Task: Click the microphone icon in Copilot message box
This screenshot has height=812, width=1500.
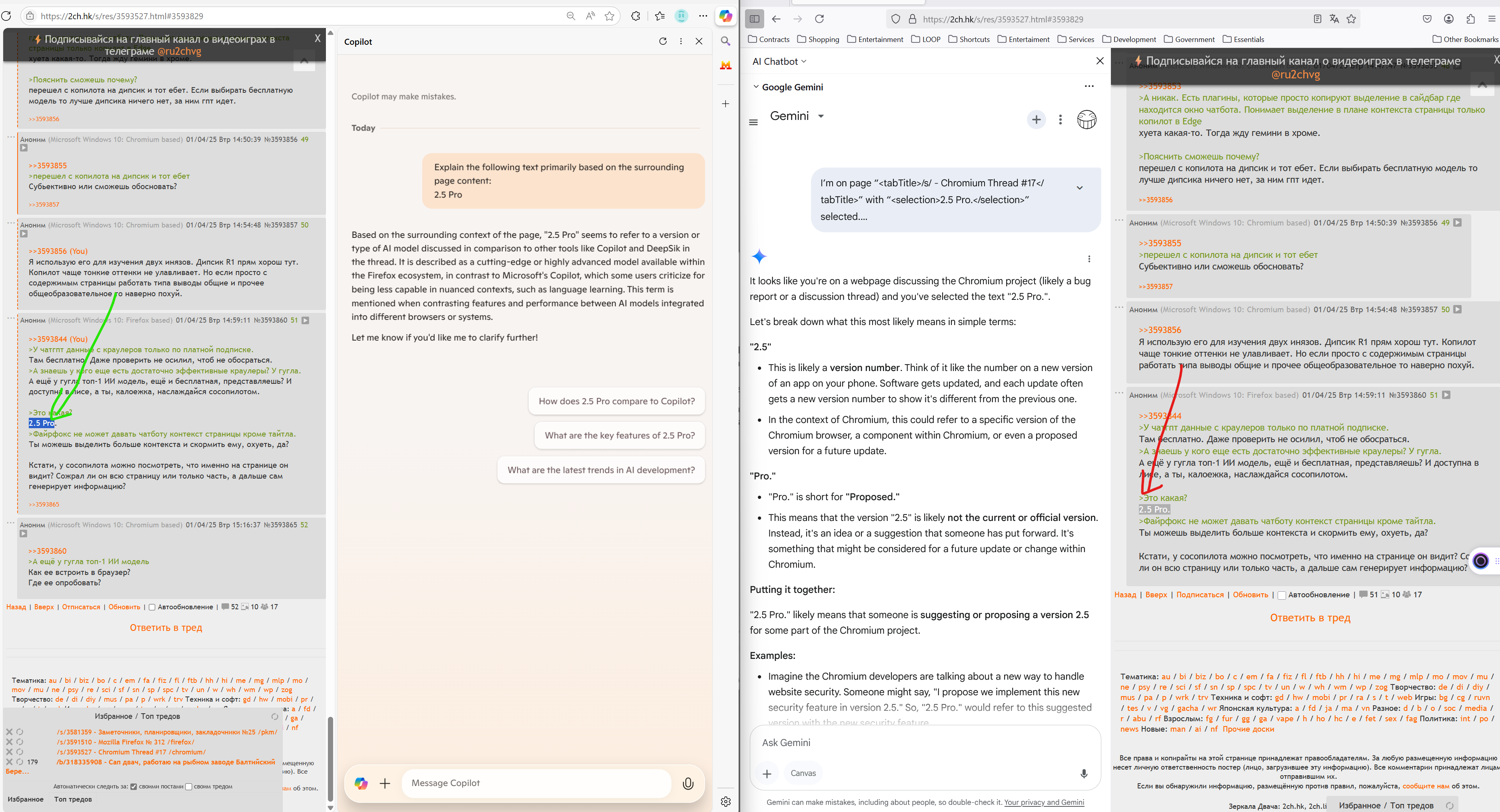Action: (x=688, y=784)
